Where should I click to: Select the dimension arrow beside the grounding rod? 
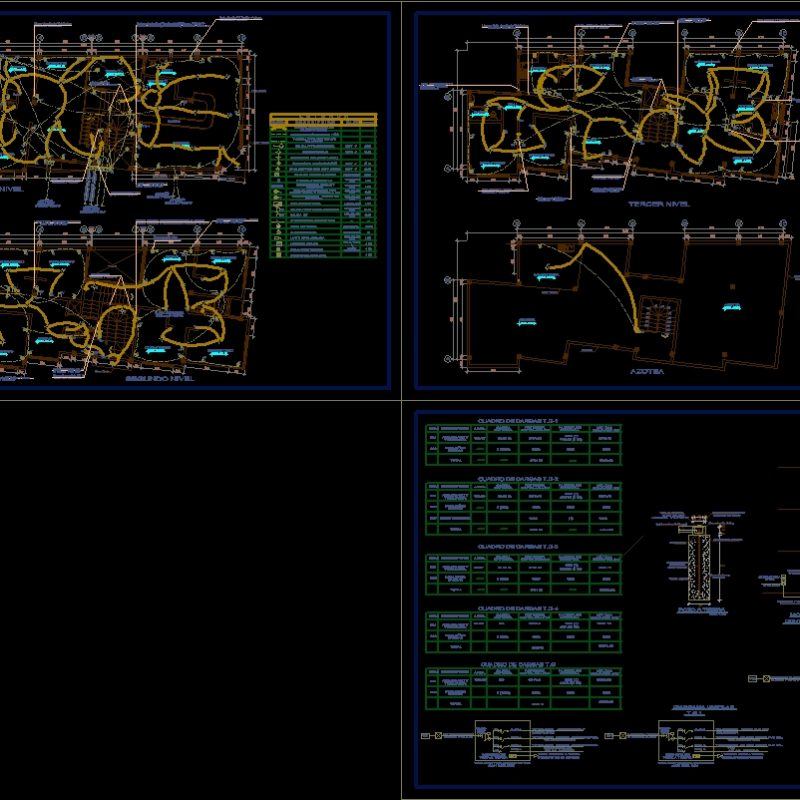718,566
